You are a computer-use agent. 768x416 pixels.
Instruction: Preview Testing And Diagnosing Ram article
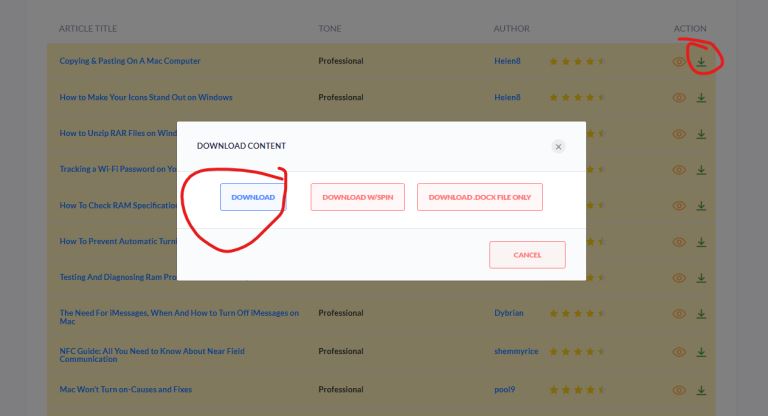pos(679,278)
